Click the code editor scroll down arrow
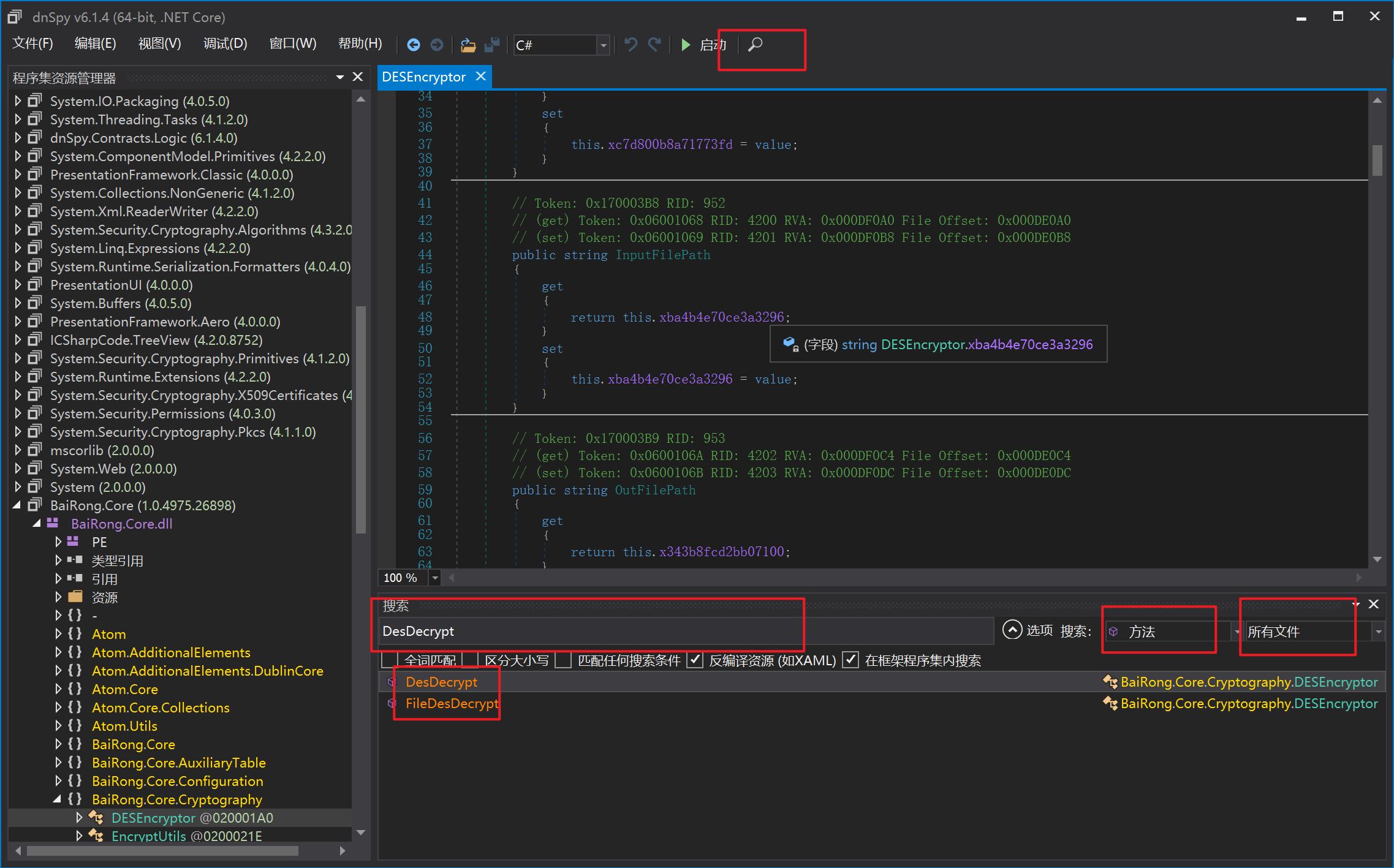The height and width of the screenshot is (868, 1394). [x=1377, y=559]
